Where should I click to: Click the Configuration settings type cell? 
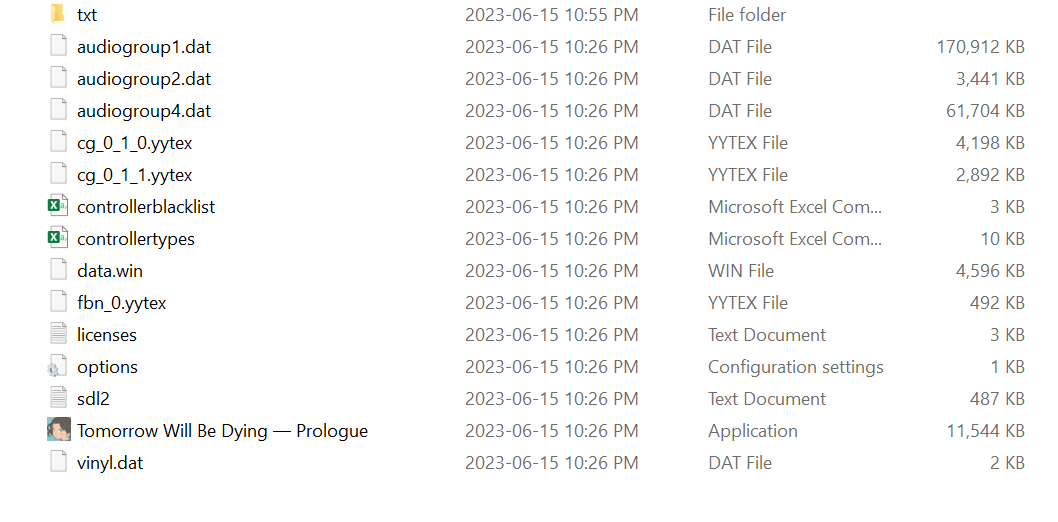(796, 367)
